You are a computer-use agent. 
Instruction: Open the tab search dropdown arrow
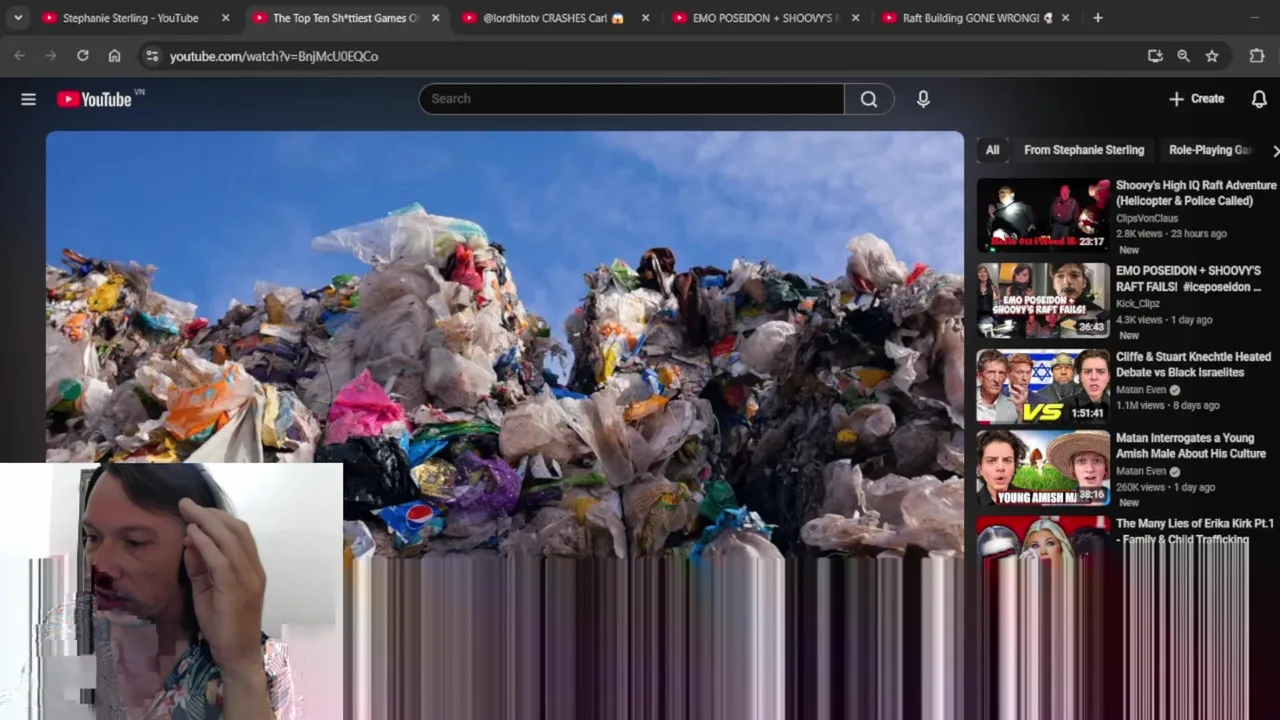tap(17, 18)
